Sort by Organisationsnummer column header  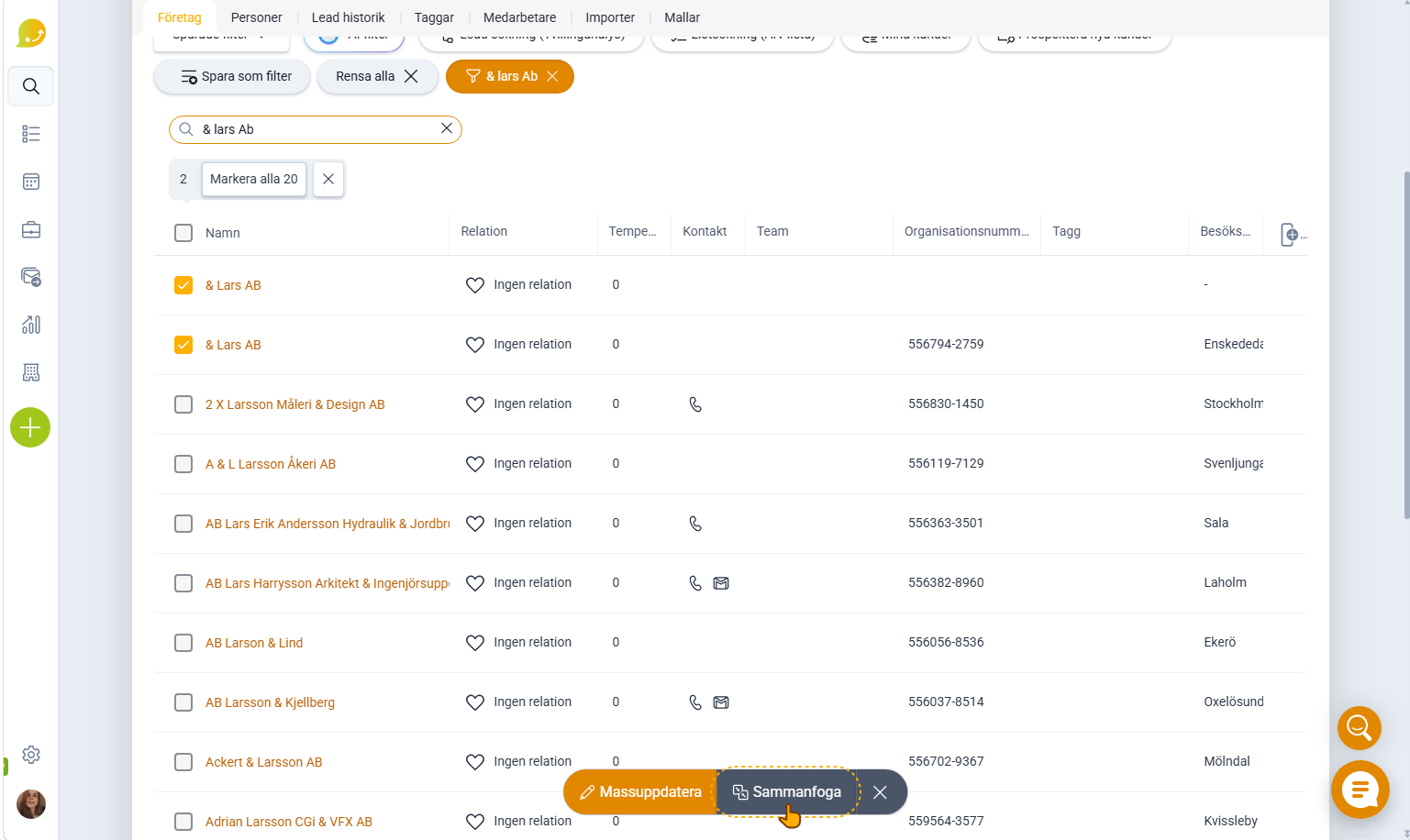coord(967,231)
